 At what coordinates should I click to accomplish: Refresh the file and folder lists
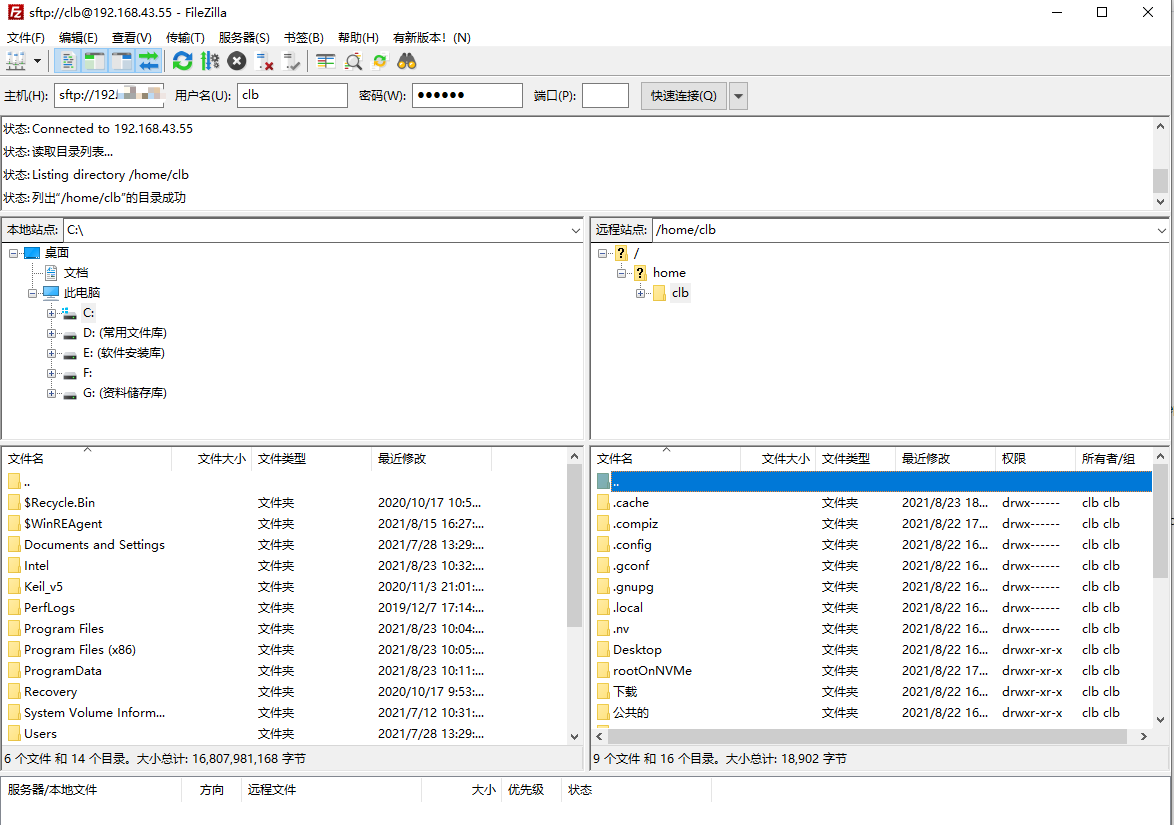pyautogui.click(x=182, y=61)
